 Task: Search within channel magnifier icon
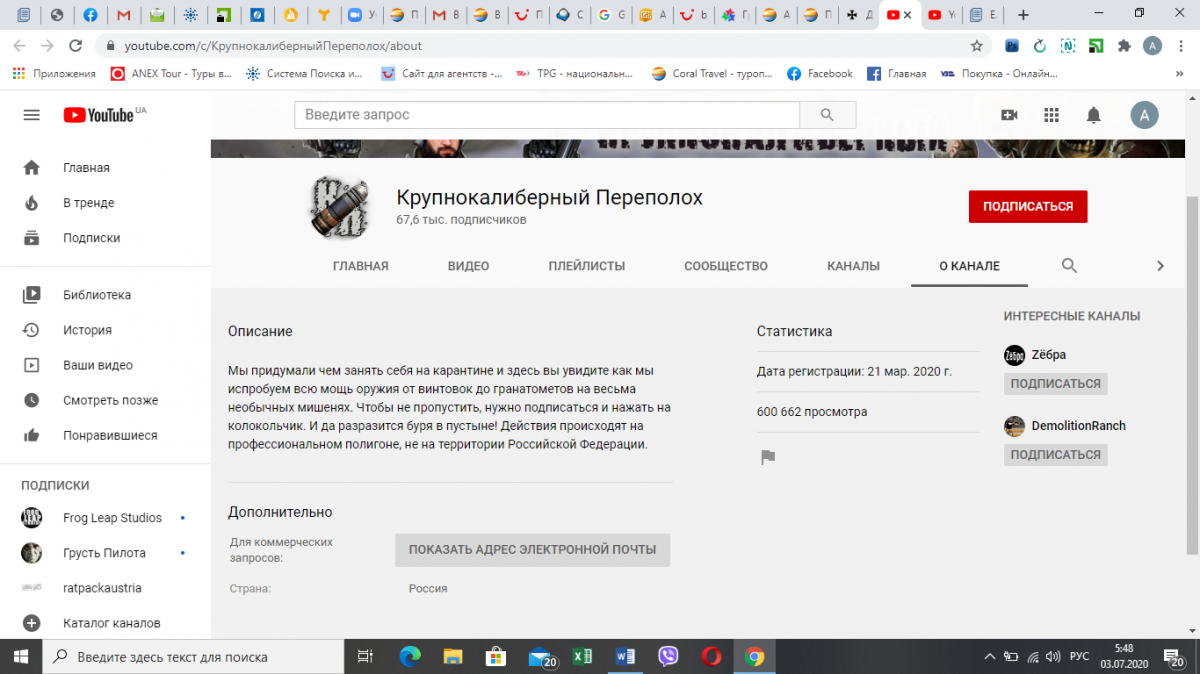tap(1069, 266)
